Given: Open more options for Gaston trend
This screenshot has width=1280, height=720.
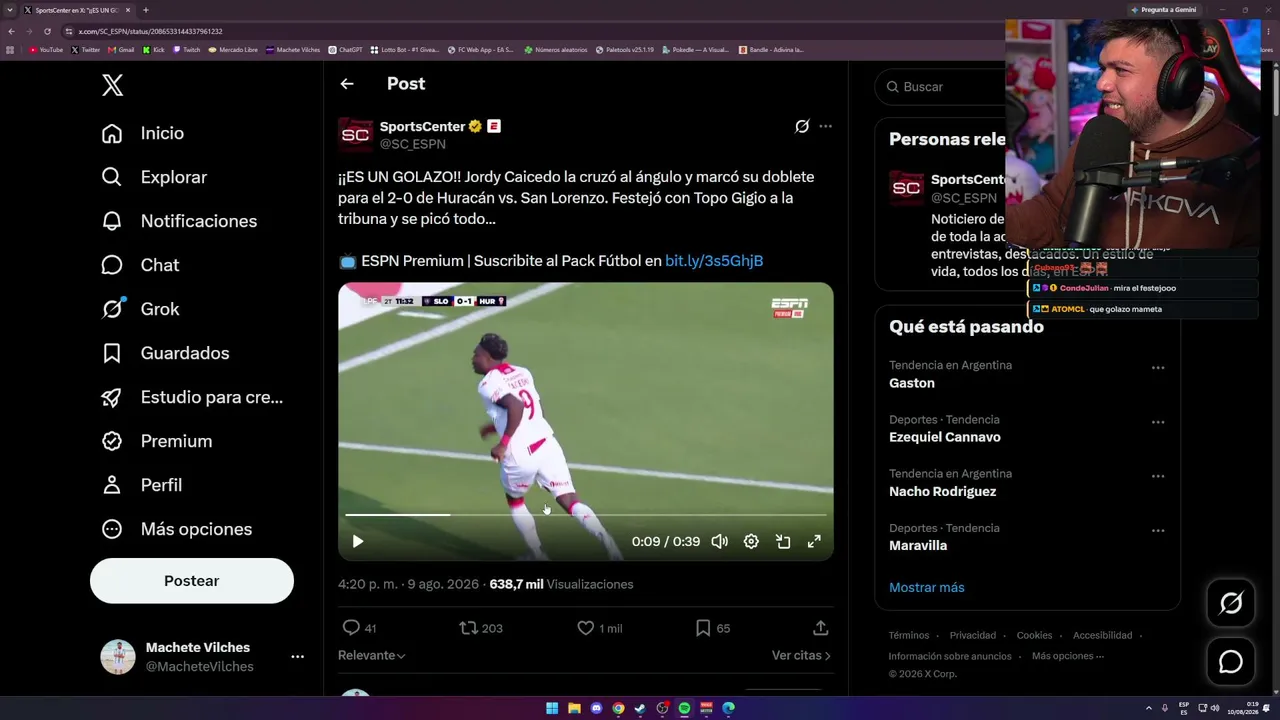Looking at the screenshot, I should (x=1158, y=368).
